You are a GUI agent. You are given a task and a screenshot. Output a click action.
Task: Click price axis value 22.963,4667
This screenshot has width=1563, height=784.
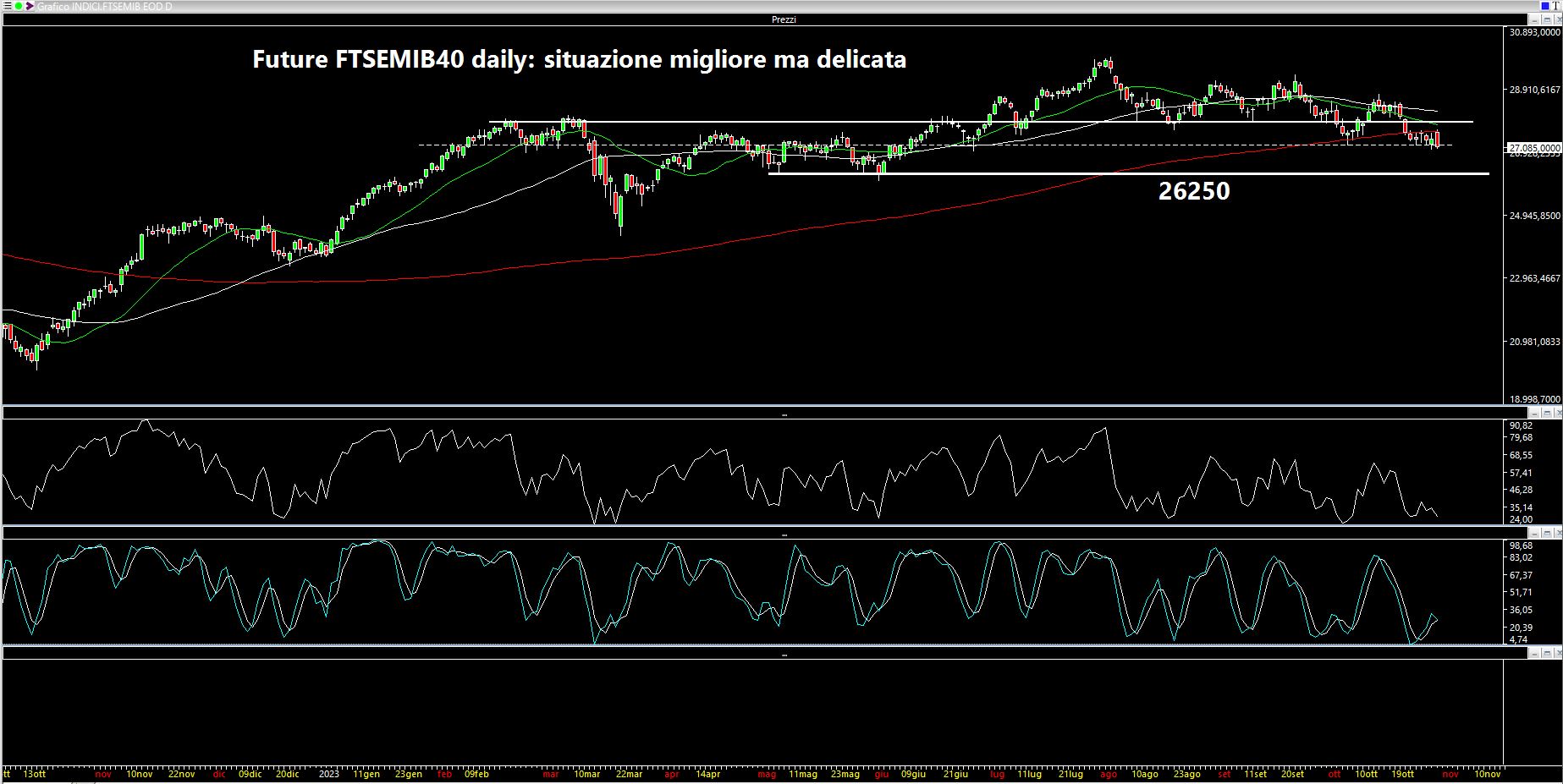(x=1534, y=278)
